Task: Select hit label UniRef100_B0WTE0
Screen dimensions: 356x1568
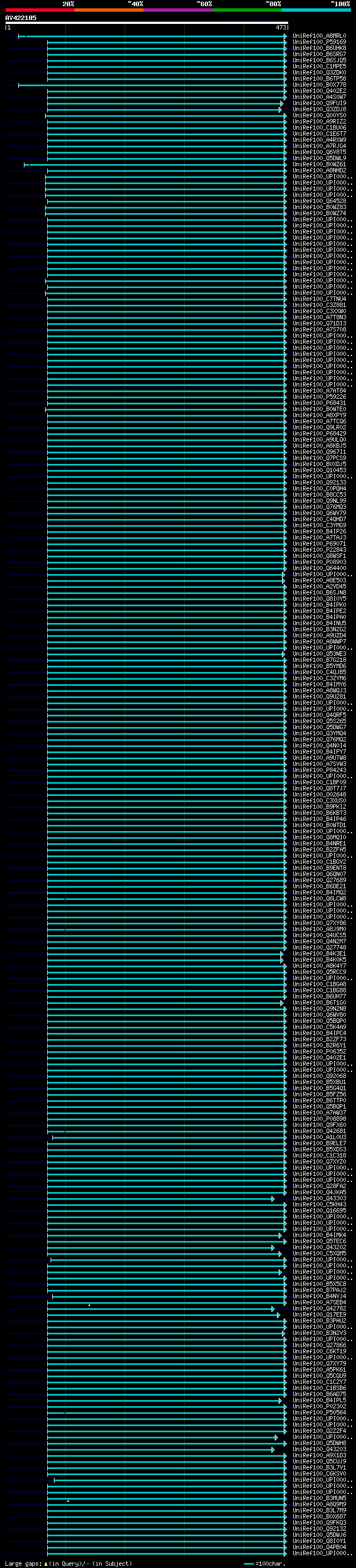Action: coord(319,409)
